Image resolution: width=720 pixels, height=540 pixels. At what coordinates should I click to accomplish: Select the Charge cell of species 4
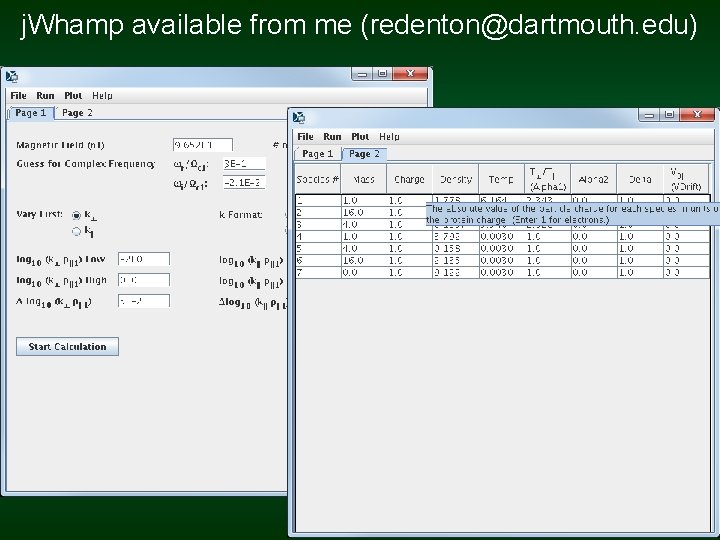coord(410,236)
